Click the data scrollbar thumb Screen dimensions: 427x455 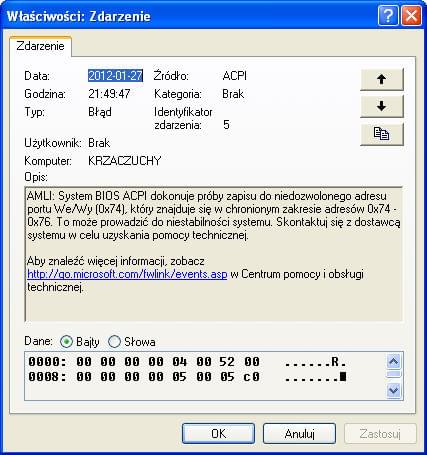394,375
